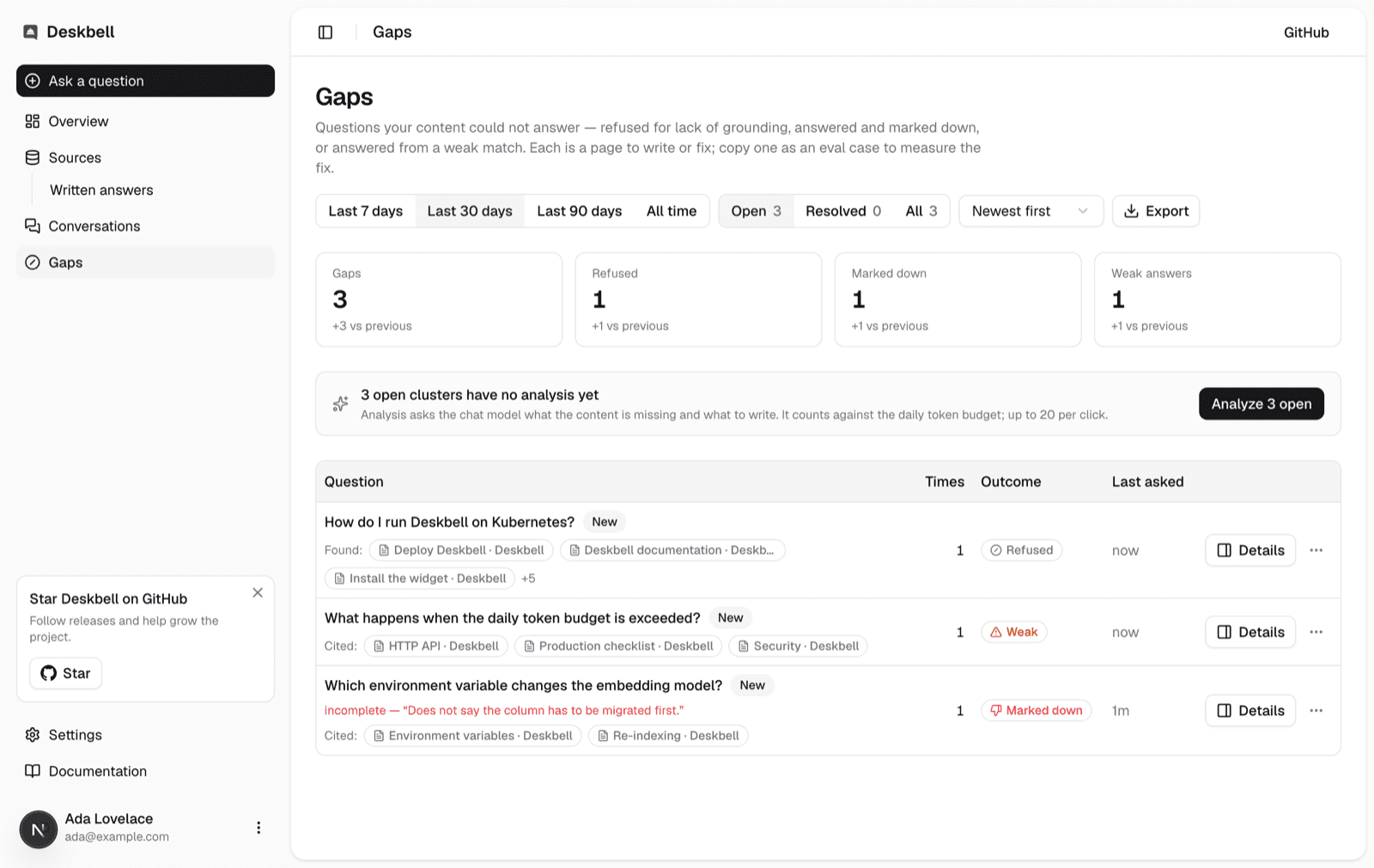Filter by Resolved gaps
The width and height of the screenshot is (1374, 868).
(843, 211)
